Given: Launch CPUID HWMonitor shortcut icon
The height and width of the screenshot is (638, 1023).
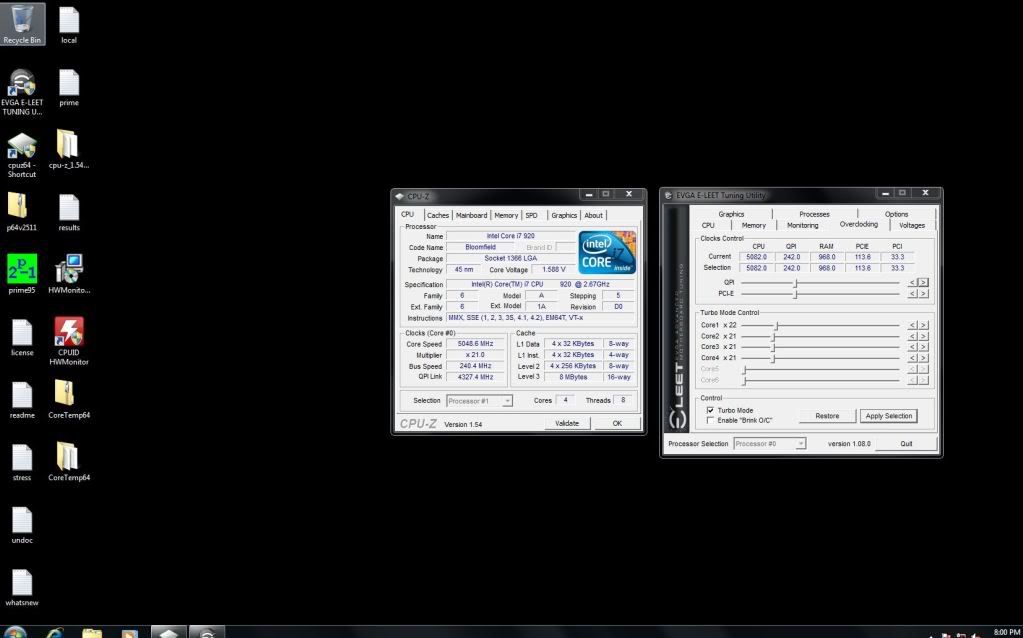Looking at the screenshot, I should tap(69, 341).
